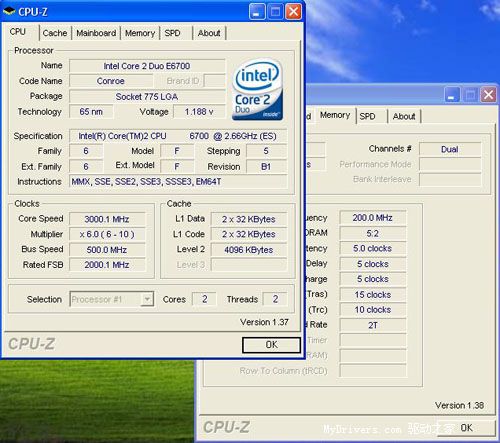Click the Version 1.38 label

pos(459,405)
